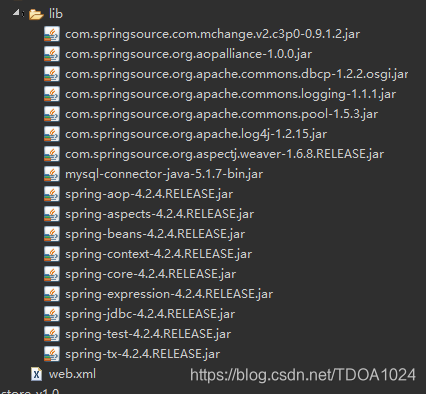Click jar icon for c3p0-0.9.1.2.jar
The width and height of the screenshot is (426, 394).
(52, 34)
